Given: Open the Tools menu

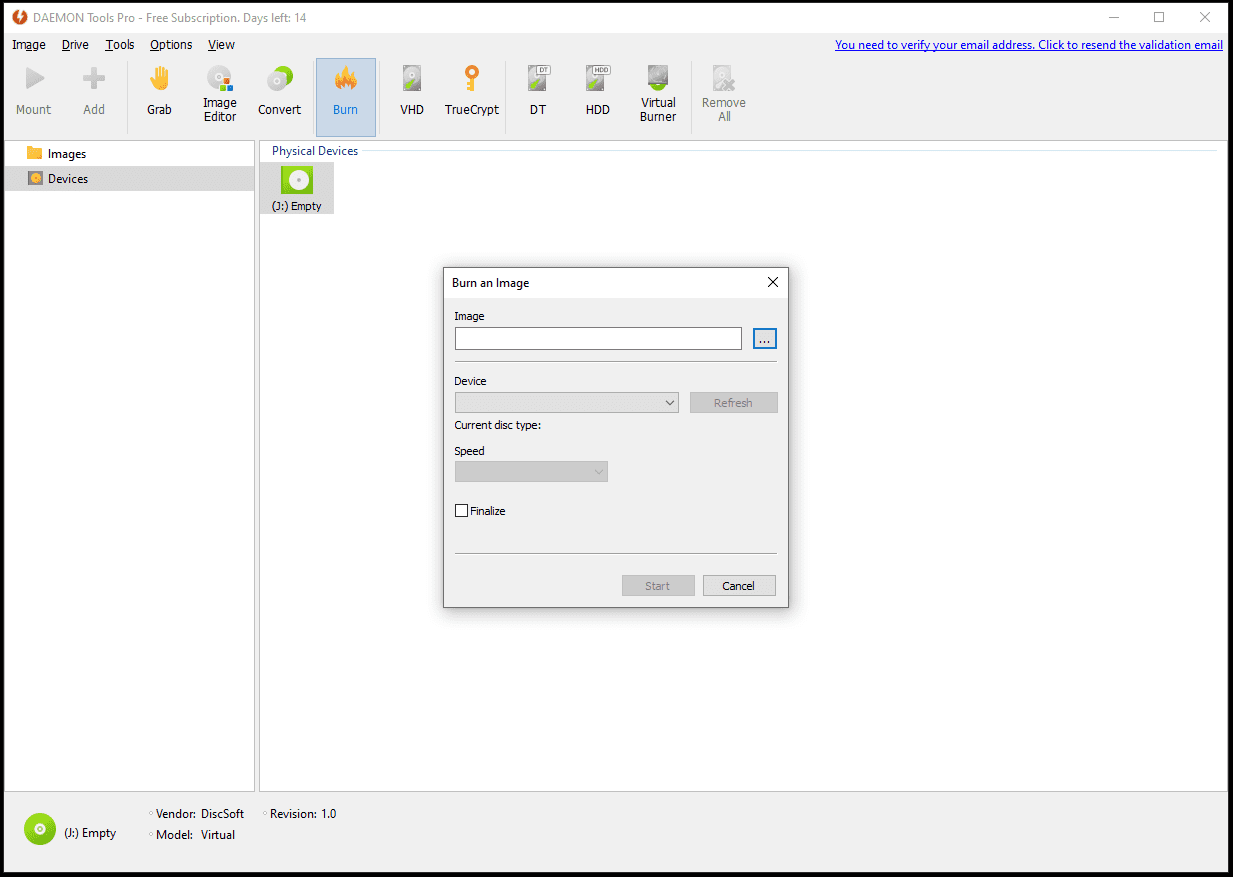Looking at the screenshot, I should [x=120, y=45].
